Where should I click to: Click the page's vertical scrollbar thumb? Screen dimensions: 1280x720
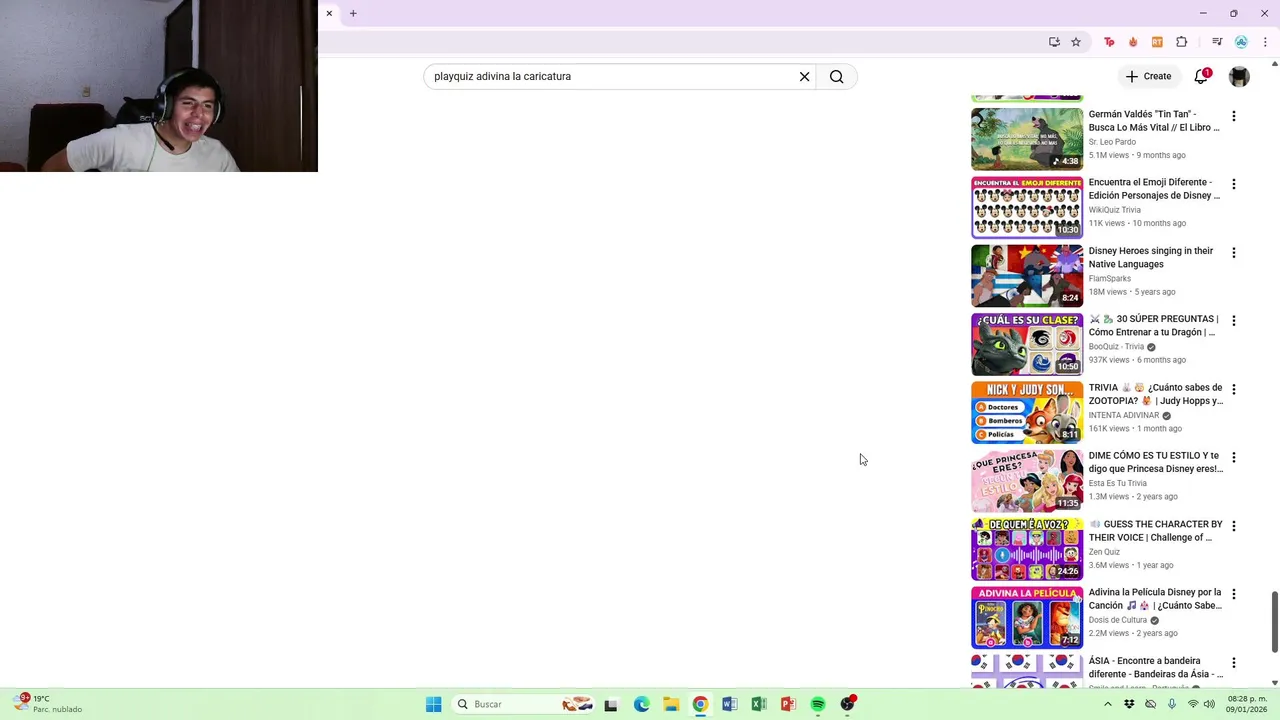coord(1274,621)
